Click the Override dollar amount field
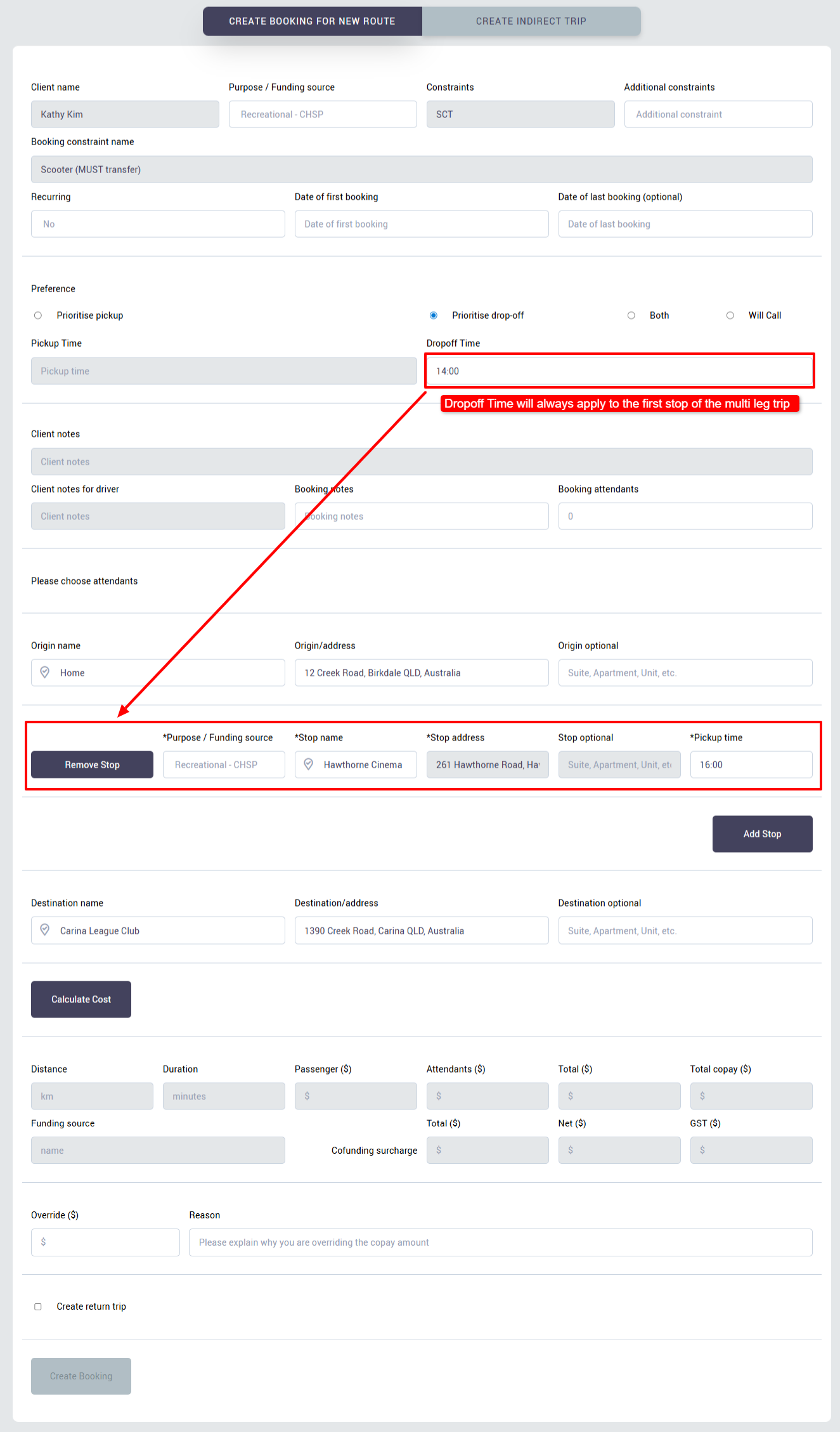This screenshot has height=1432, width=840. coord(105,1242)
